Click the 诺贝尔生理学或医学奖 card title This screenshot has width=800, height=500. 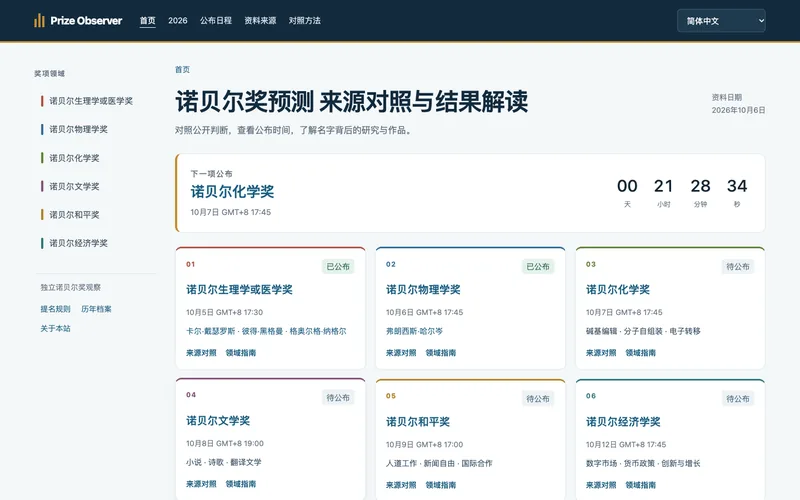click(x=239, y=290)
